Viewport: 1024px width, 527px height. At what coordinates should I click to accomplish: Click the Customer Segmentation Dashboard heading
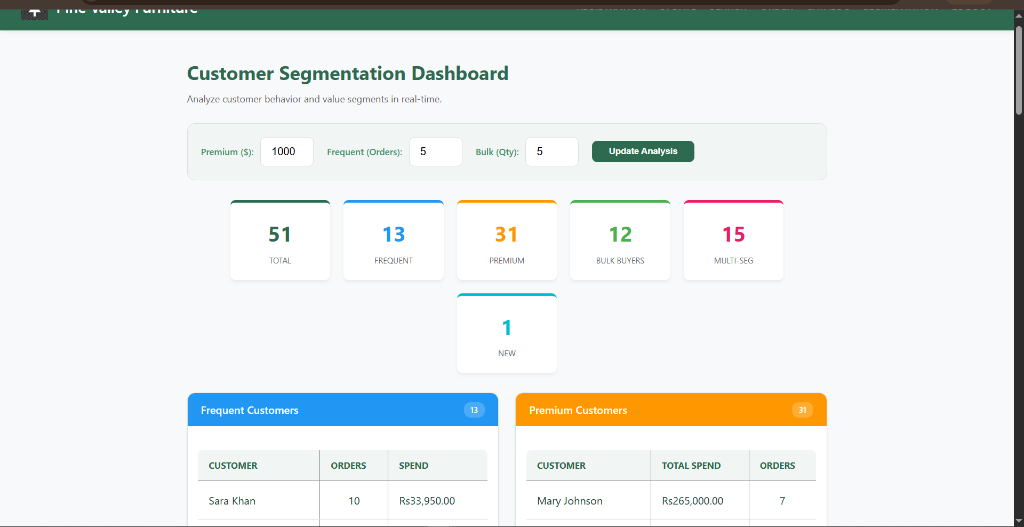pos(347,73)
